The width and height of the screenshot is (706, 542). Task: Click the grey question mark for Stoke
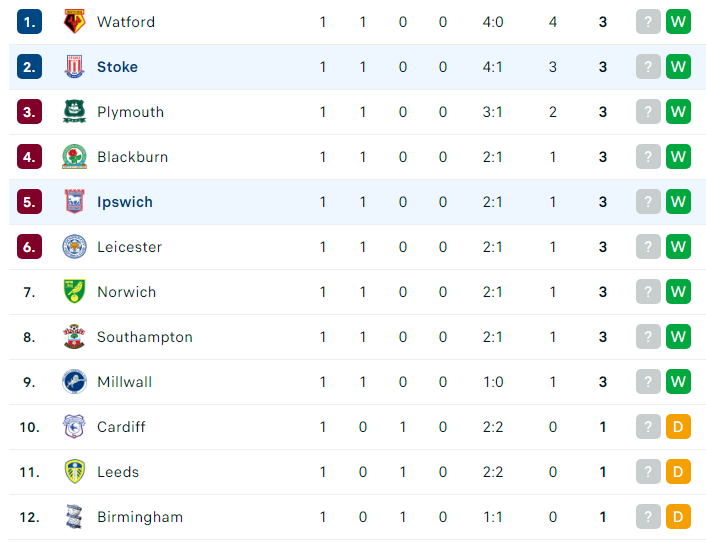point(648,67)
